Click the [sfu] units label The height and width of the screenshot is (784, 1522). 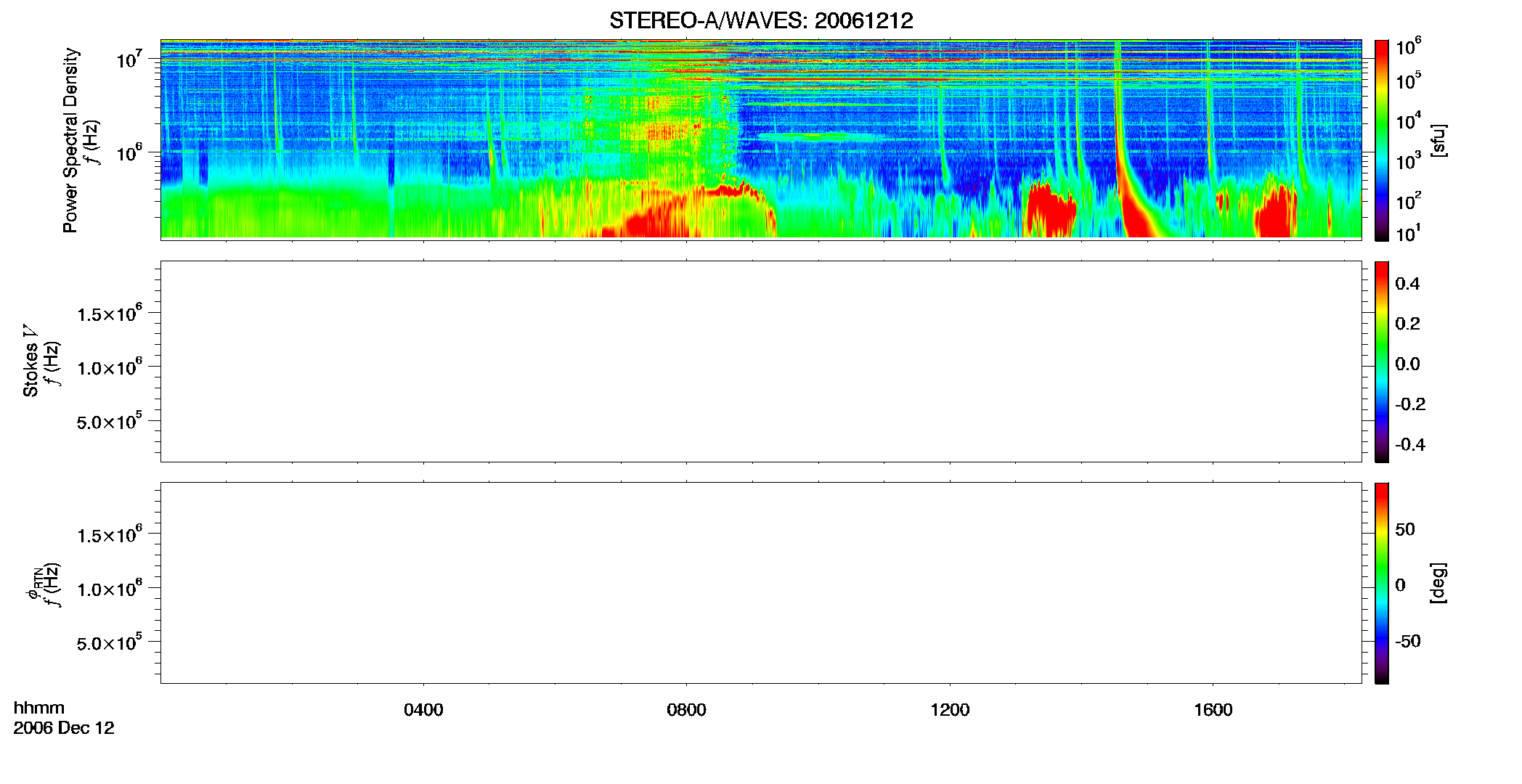(1438, 141)
